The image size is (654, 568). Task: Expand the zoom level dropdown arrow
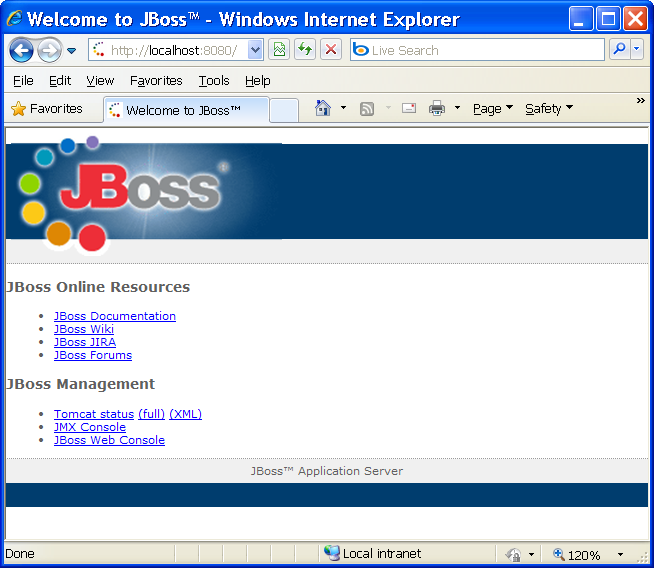[620, 555]
